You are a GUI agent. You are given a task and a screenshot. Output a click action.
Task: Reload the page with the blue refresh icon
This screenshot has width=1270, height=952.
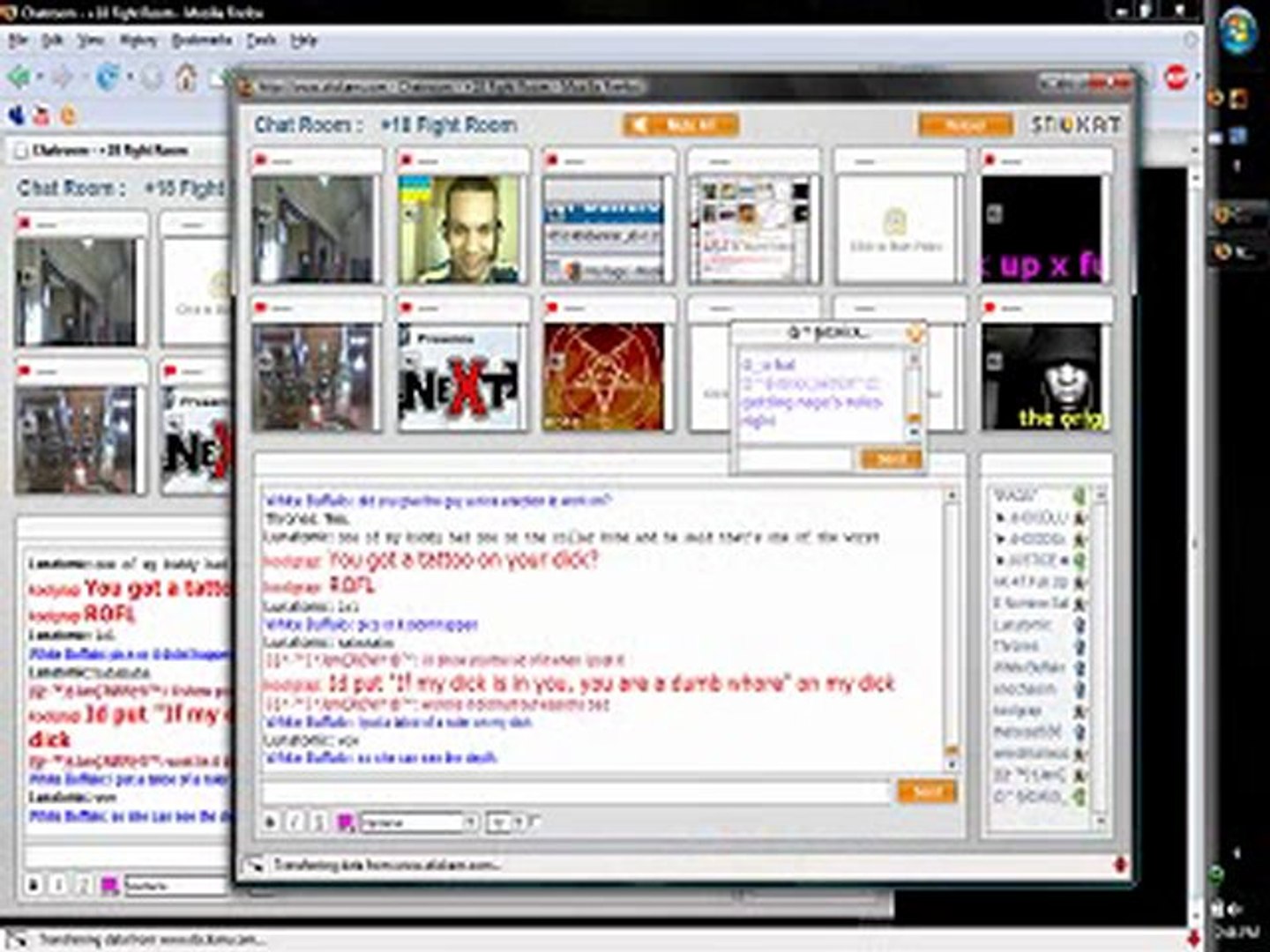point(108,77)
